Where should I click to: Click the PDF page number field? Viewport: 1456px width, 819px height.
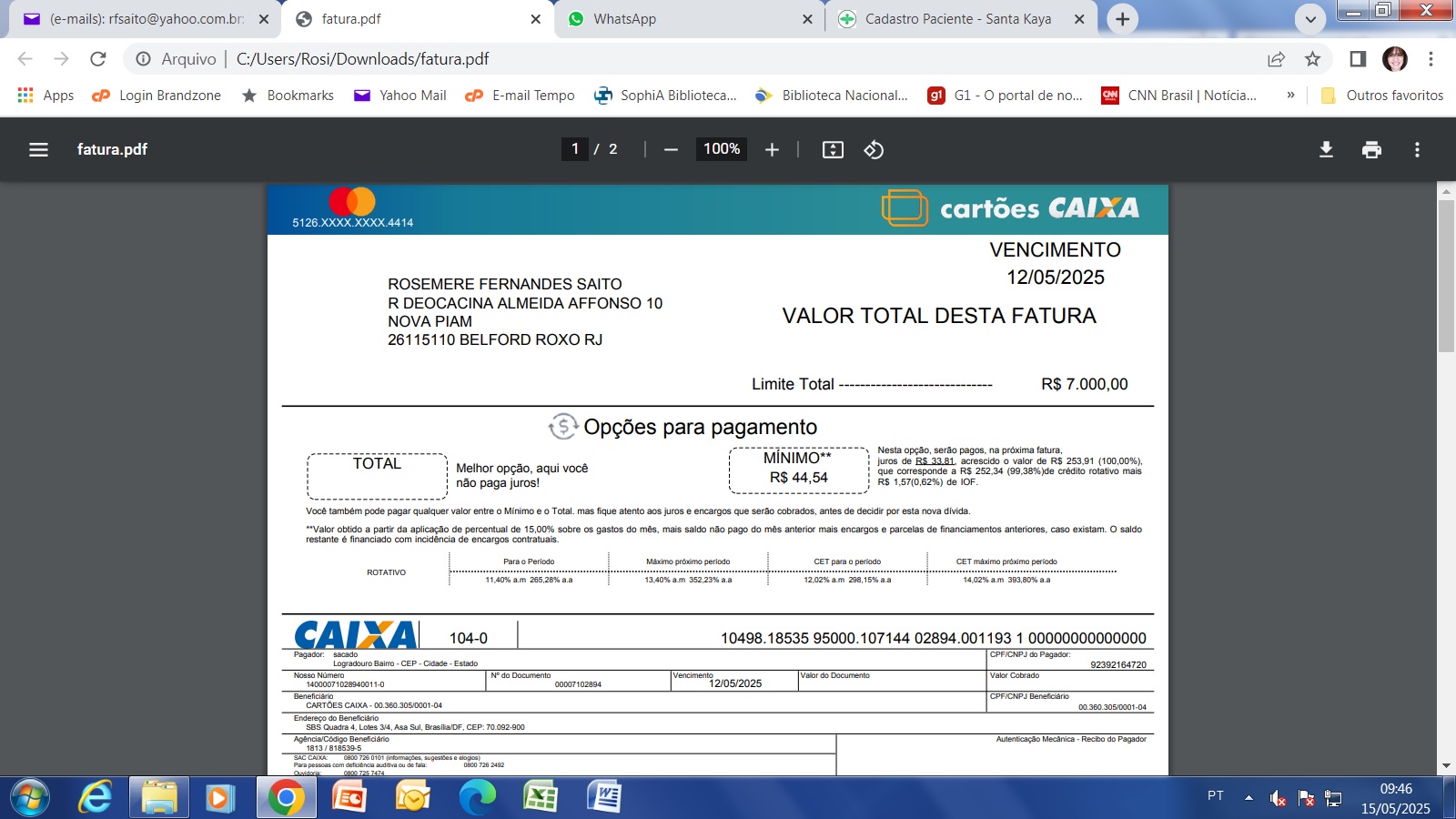click(575, 149)
